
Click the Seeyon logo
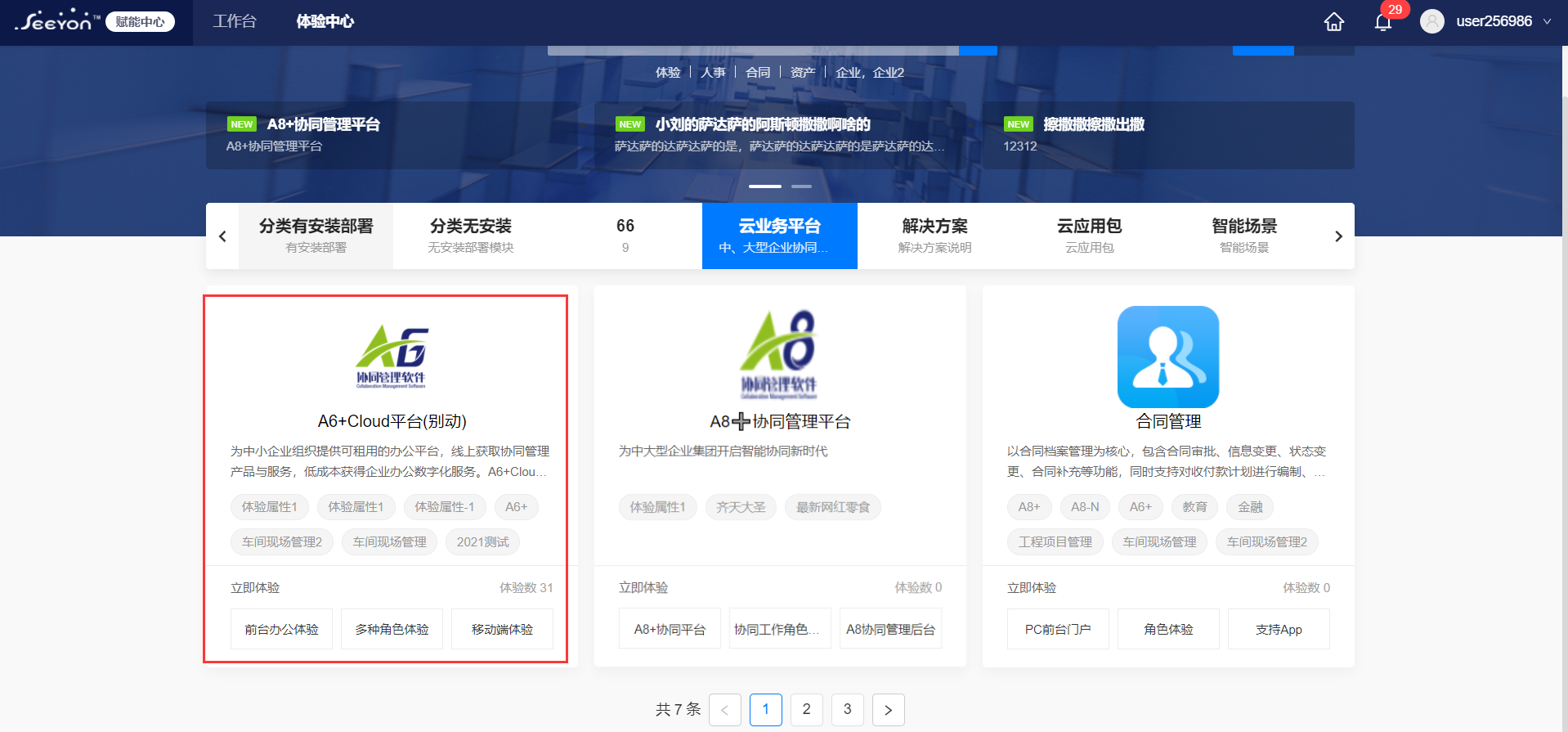click(57, 21)
